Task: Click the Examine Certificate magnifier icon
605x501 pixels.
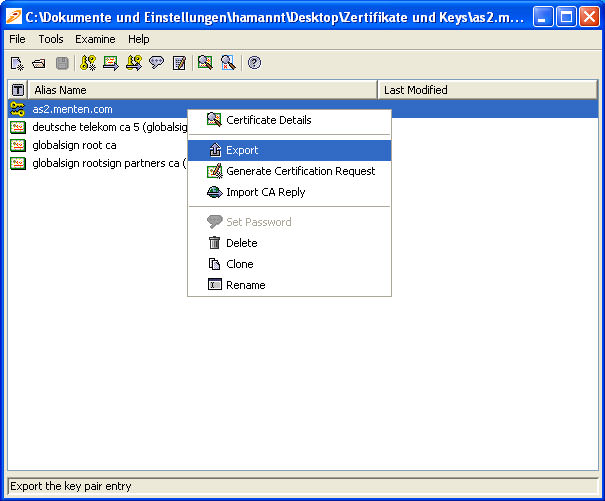Action: tap(205, 63)
